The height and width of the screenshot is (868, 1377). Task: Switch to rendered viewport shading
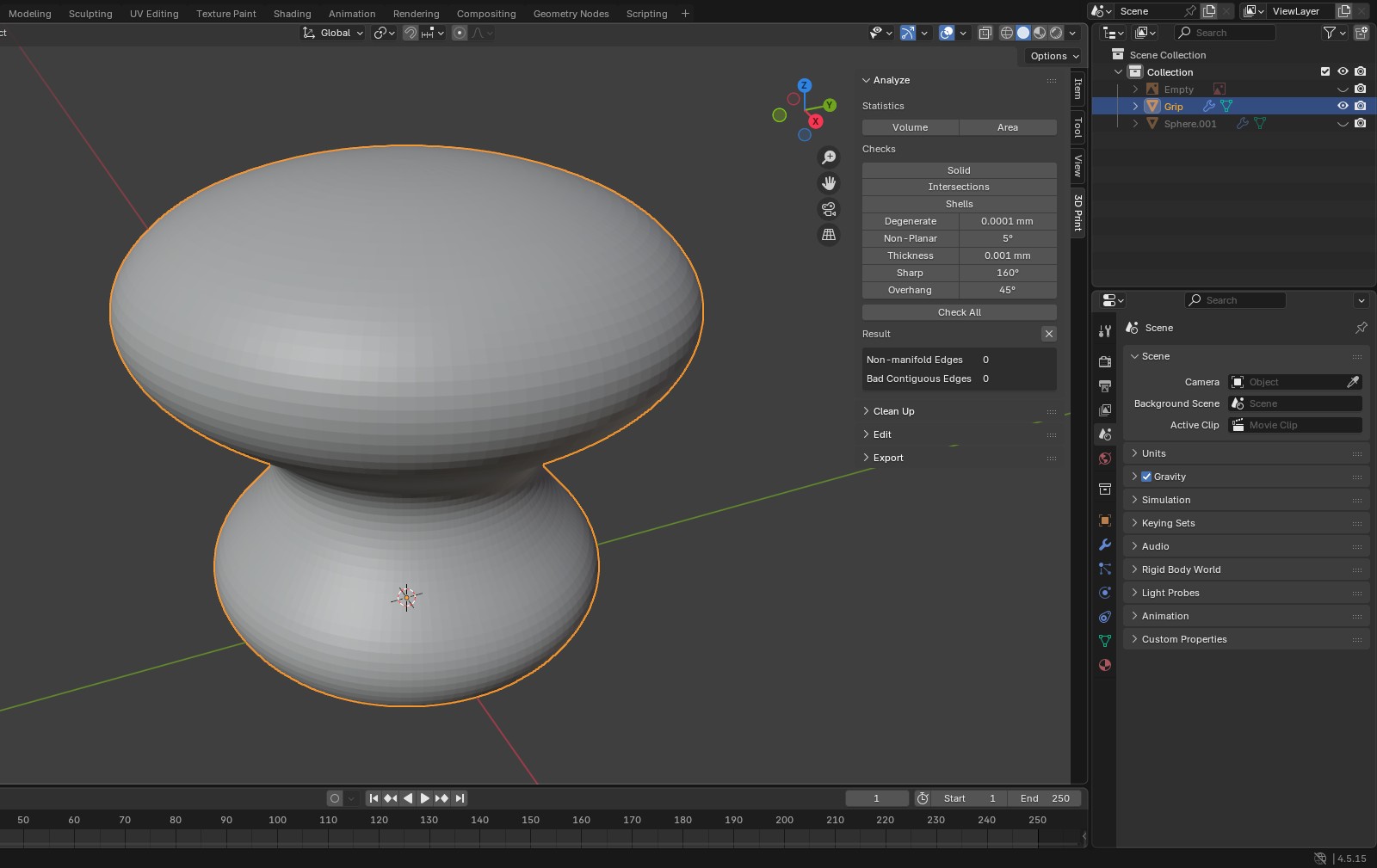click(1056, 33)
